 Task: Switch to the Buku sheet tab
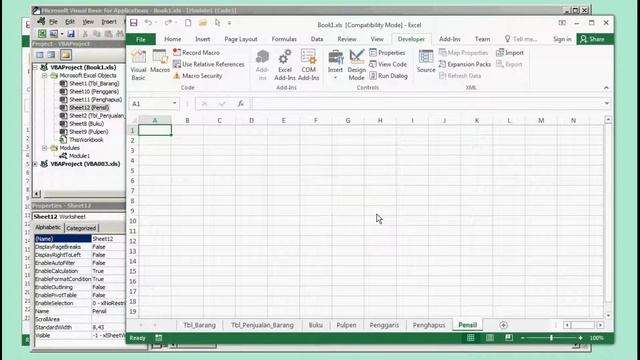[316, 325]
